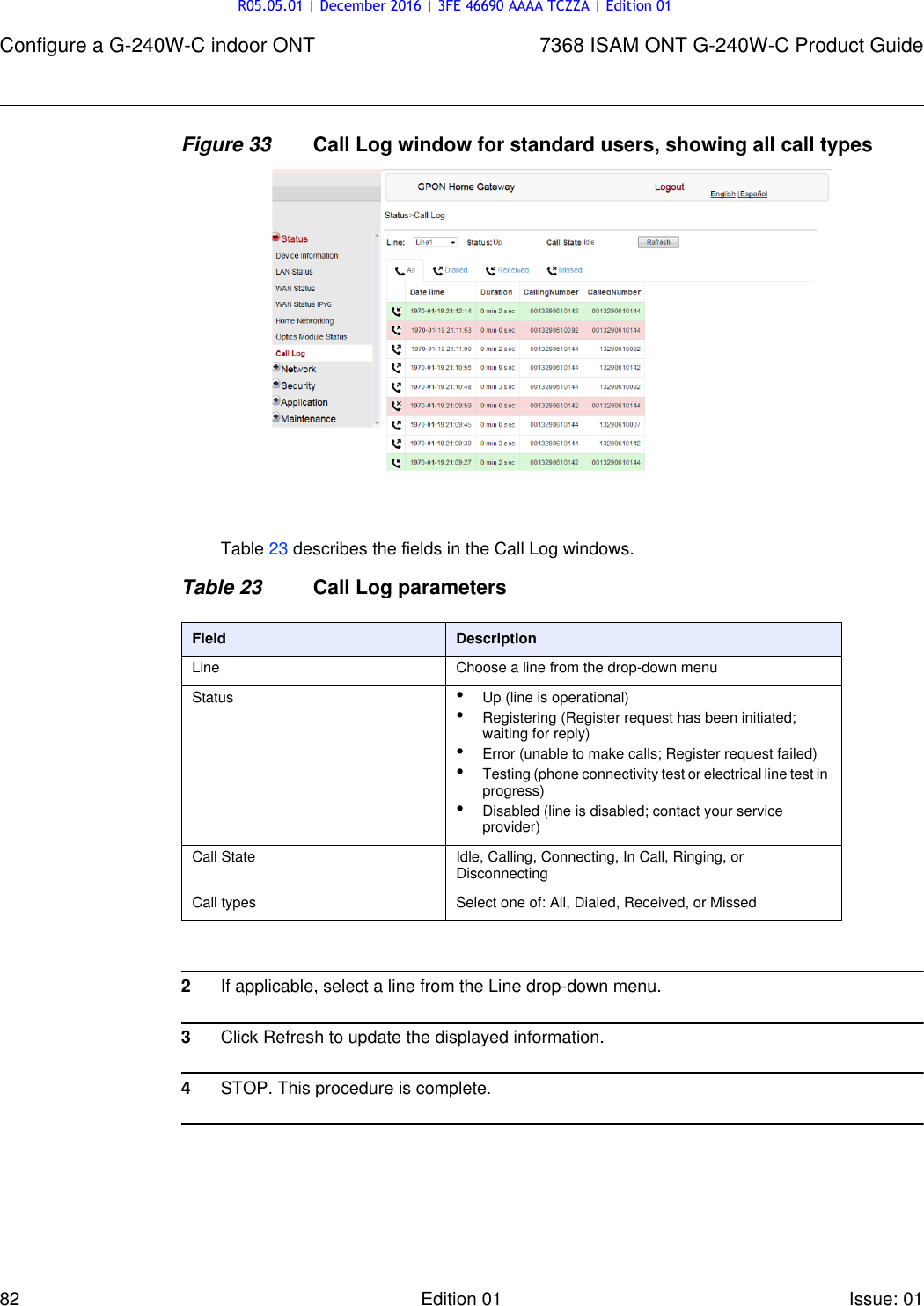This screenshot has height=1306, width=924.
Task: Click incoming call icon on 21:12:14 row
Action: [x=397, y=311]
